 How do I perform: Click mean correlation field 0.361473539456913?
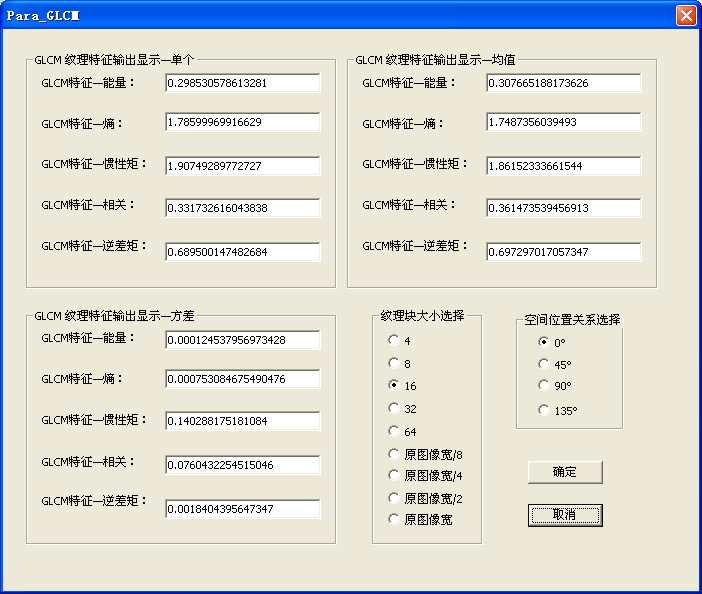[564, 208]
